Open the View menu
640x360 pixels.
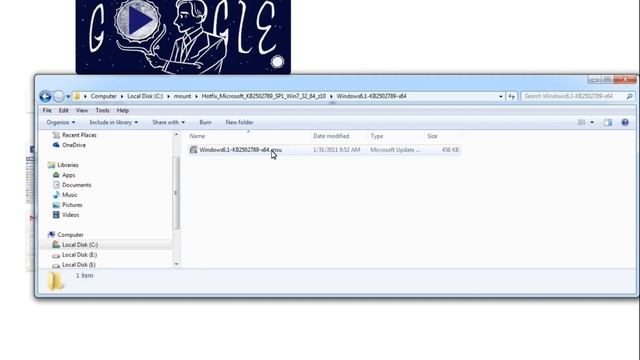tap(82, 110)
